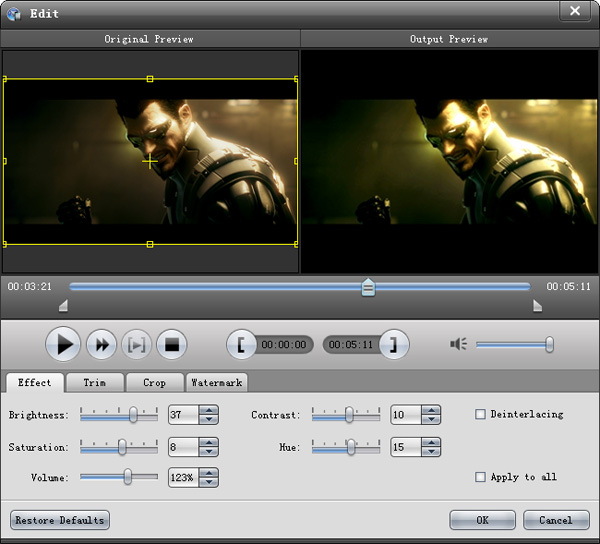Click the Output Preview header label

tap(449, 39)
